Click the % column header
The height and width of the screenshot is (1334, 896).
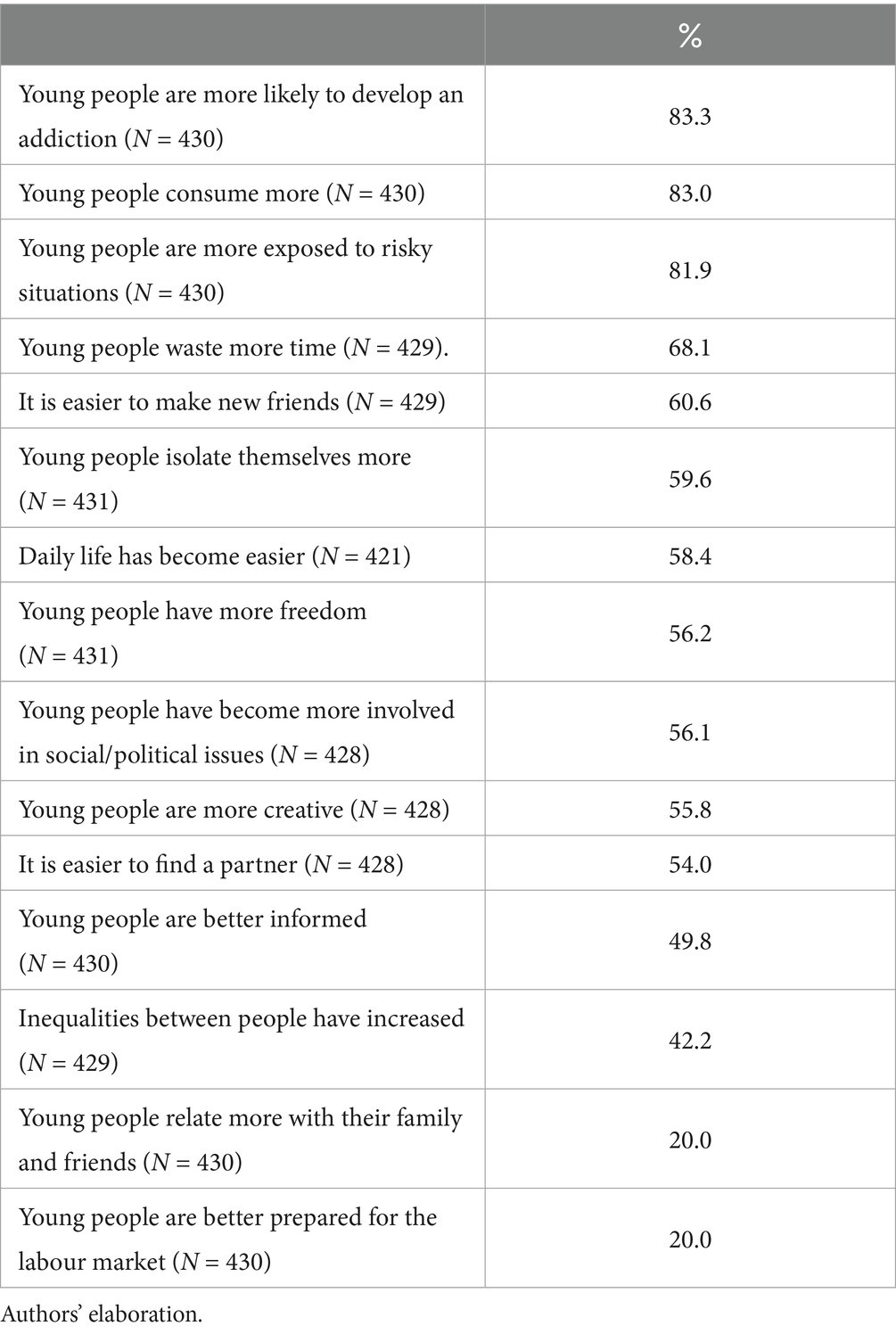pyautogui.click(x=689, y=37)
